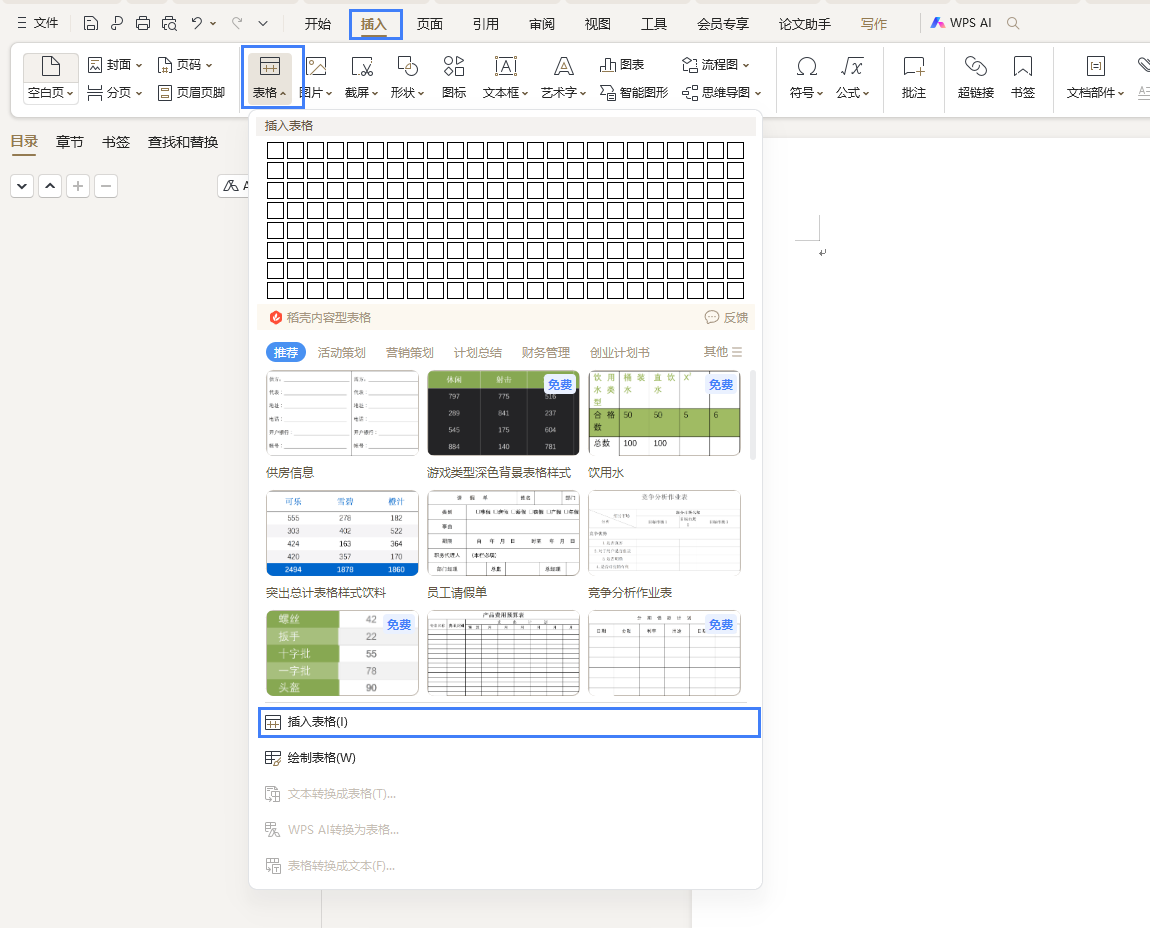Choose the 员工请假单 table template
Screen dimensions: 1150x928
(x=503, y=533)
